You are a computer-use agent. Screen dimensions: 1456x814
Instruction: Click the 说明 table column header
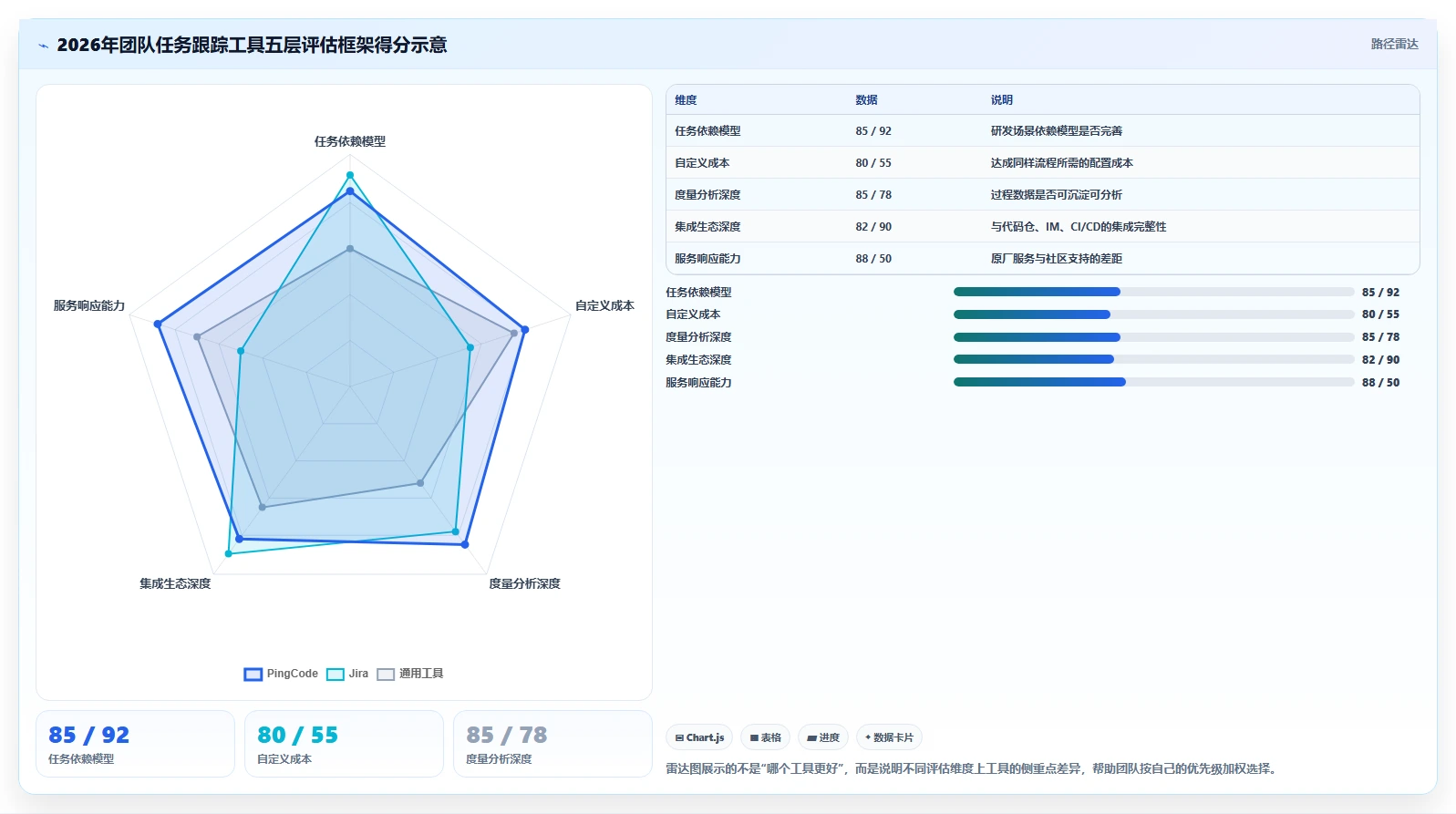[1002, 100]
